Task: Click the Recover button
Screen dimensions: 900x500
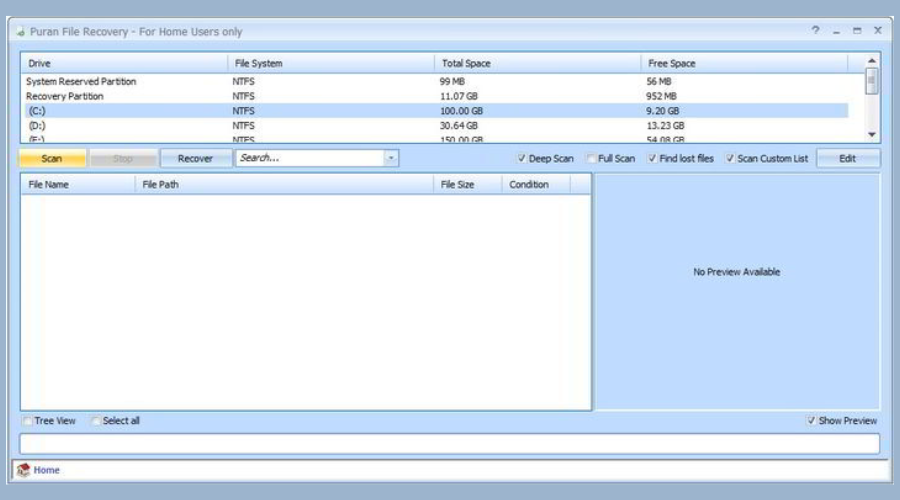Action: tap(195, 158)
